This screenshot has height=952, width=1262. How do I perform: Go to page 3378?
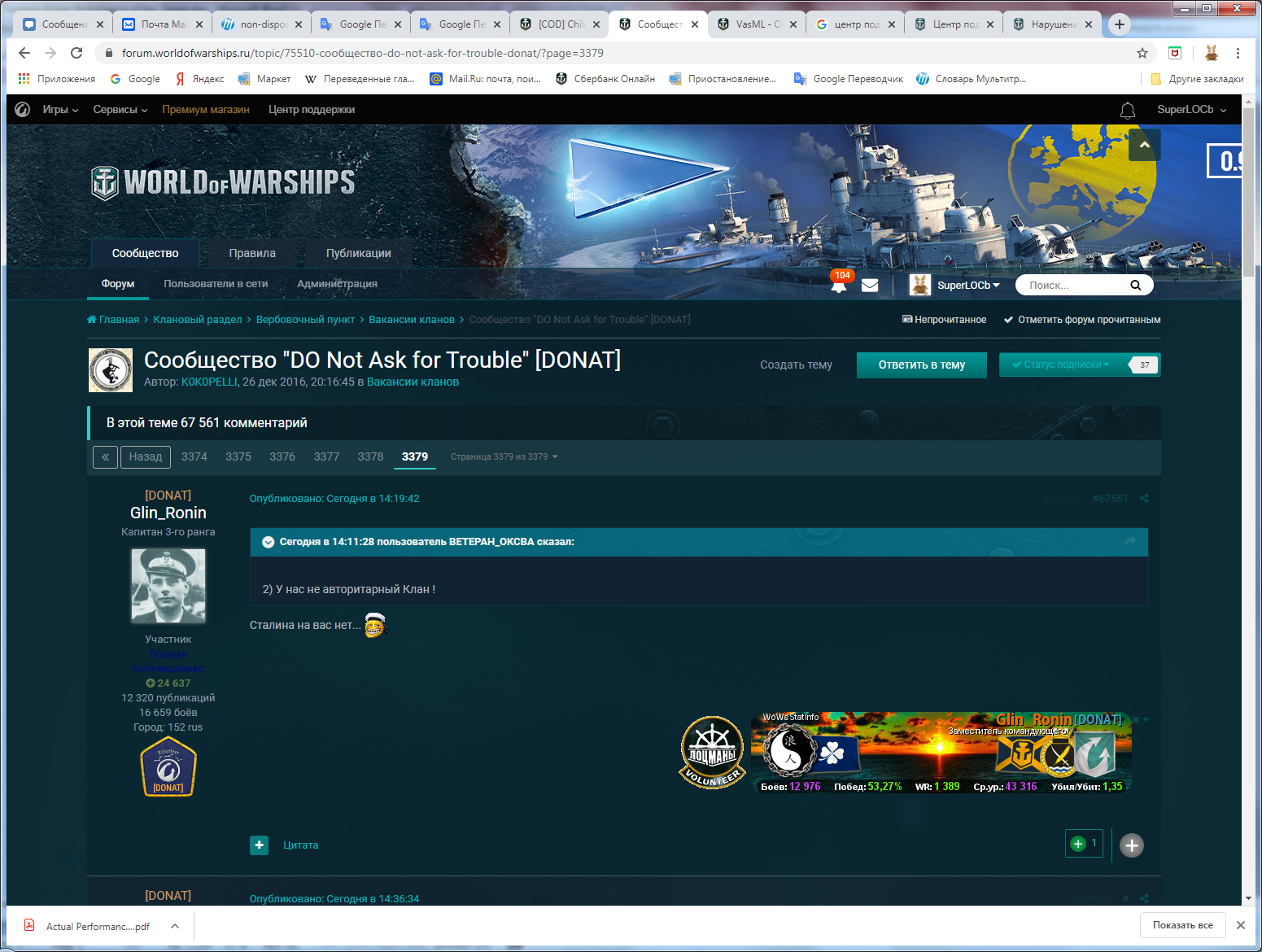click(x=370, y=457)
